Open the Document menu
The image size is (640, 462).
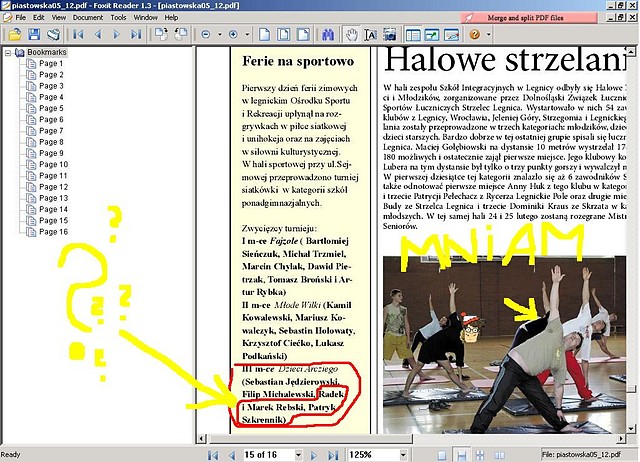(x=88, y=18)
